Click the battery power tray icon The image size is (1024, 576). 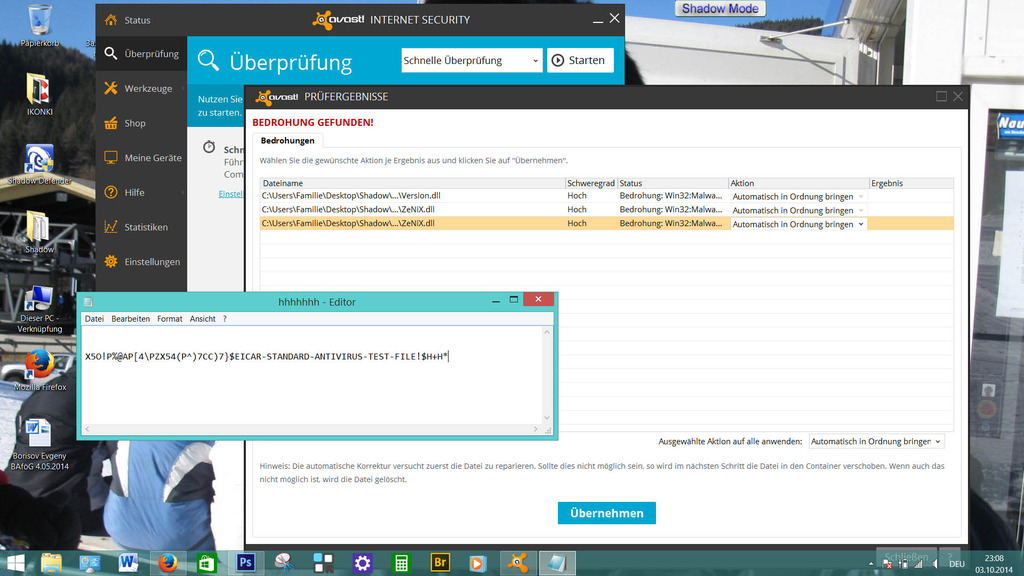pyautogui.click(x=903, y=564)
